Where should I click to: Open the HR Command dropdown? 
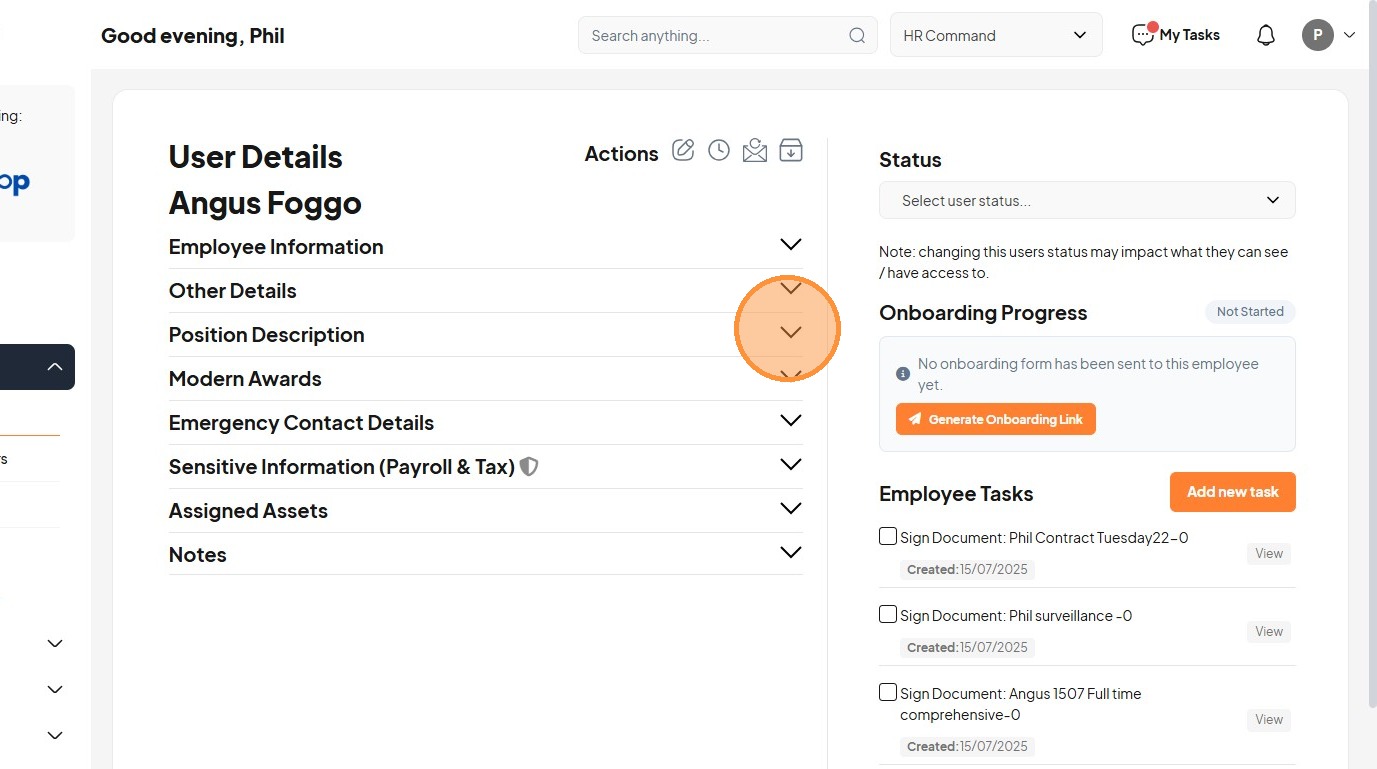click(995, 35)
